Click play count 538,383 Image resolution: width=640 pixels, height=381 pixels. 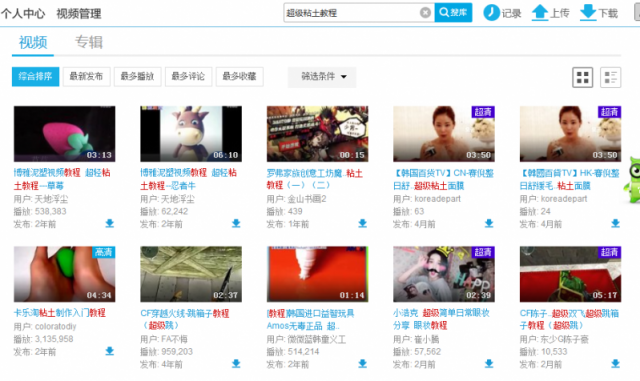pos(51,211)
